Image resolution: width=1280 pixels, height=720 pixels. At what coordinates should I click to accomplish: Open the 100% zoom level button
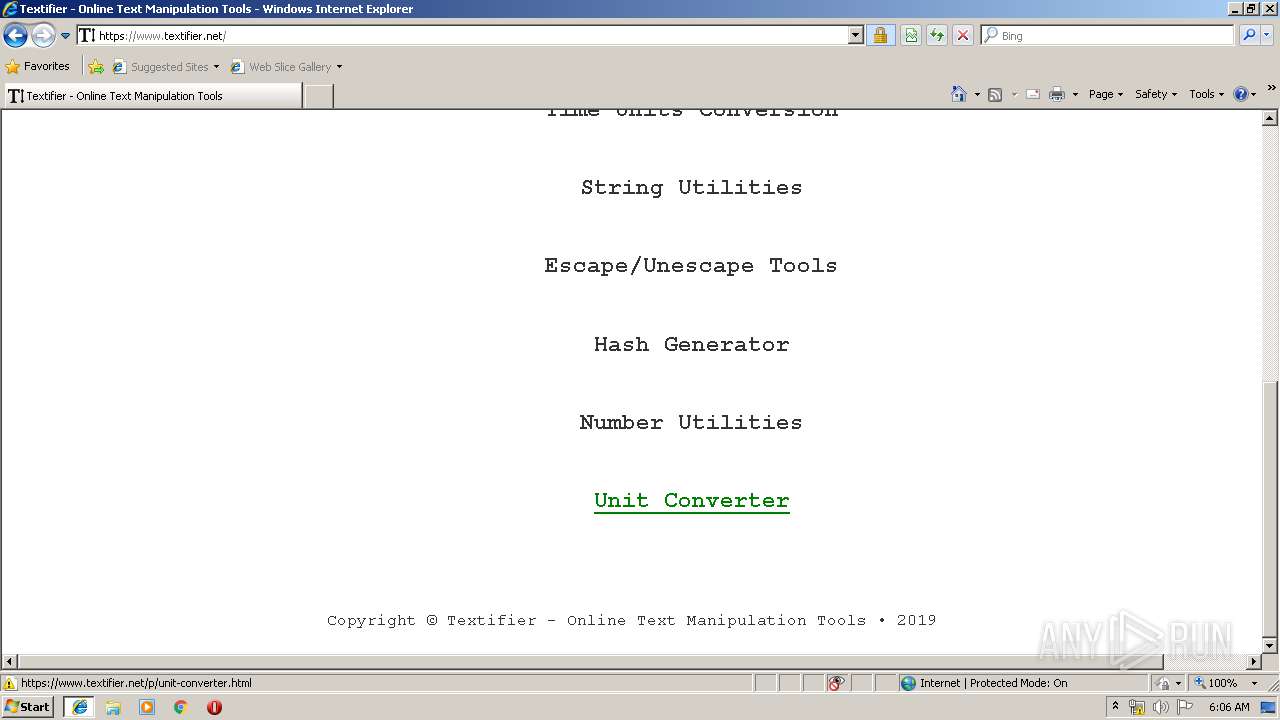pos(1216,683)
